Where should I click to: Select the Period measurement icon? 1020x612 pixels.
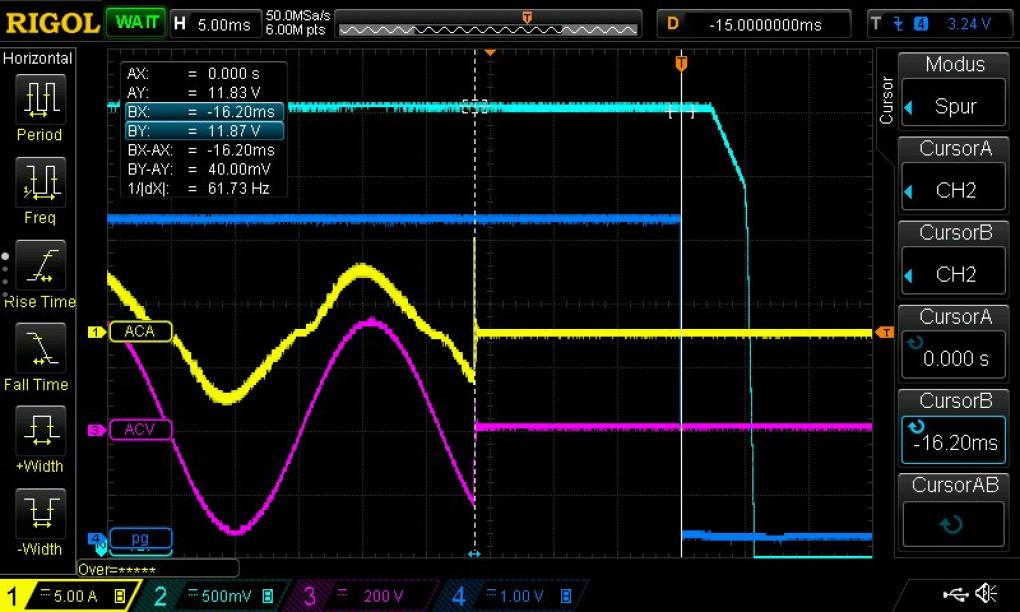tap(40, 99)
